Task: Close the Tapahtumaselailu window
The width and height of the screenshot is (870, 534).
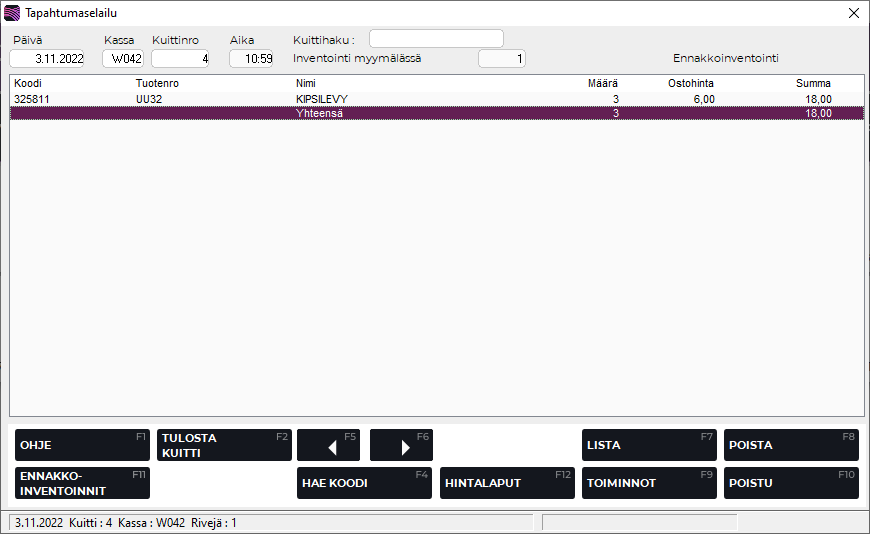Action: [853, 13]
